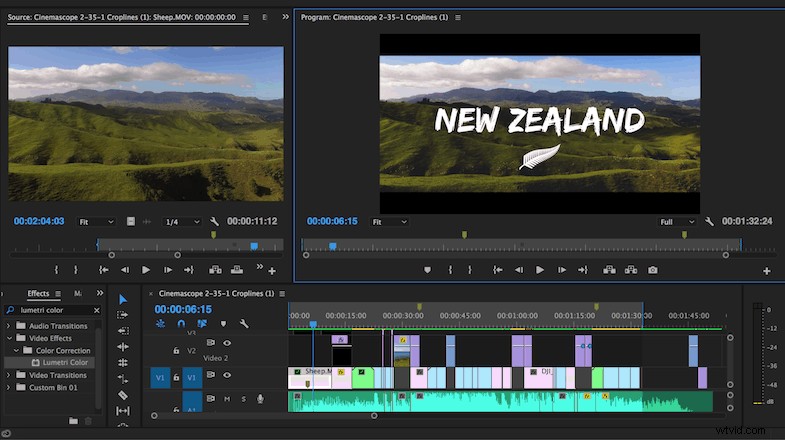The height and width of the screenshot is (440, 785).
Task: Add marker in Program monitor
Action: point(427,270)
